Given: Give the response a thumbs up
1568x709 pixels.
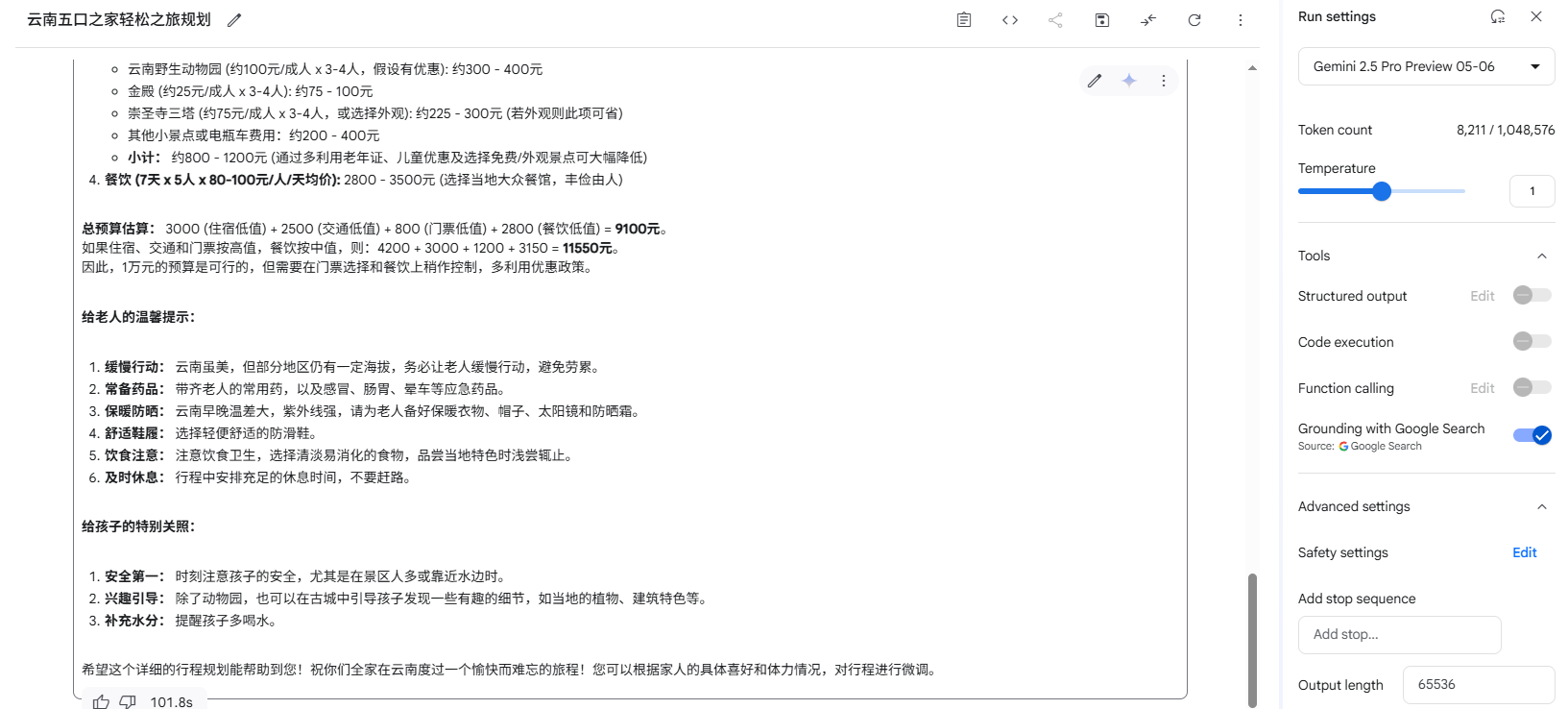Looking at the screenshot, I should (101, 702).
